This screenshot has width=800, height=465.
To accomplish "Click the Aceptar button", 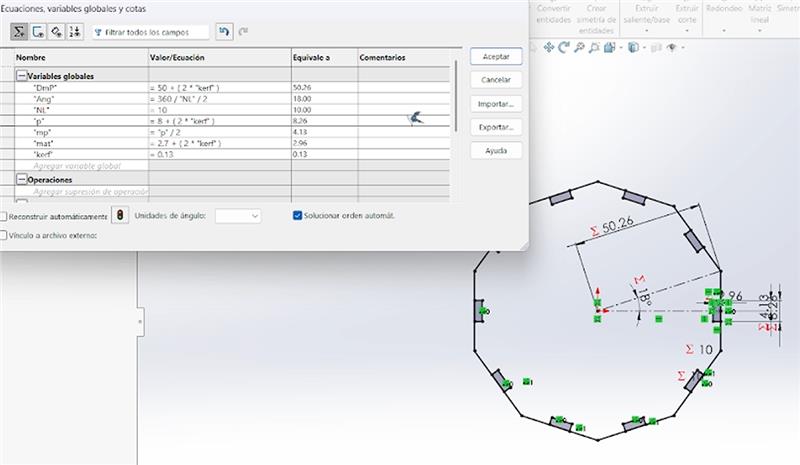I will (x=496, y=57).
